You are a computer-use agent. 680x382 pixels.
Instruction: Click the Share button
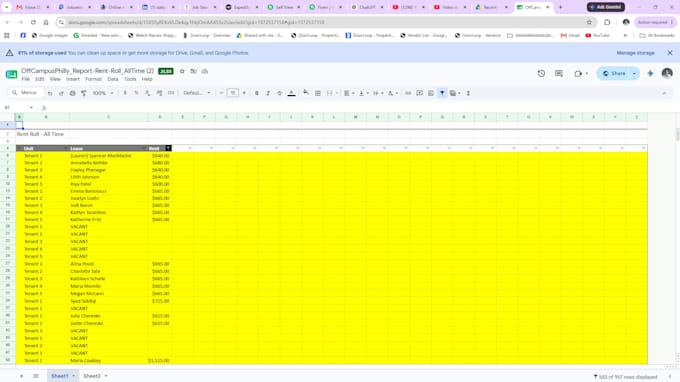coord(614,74)
